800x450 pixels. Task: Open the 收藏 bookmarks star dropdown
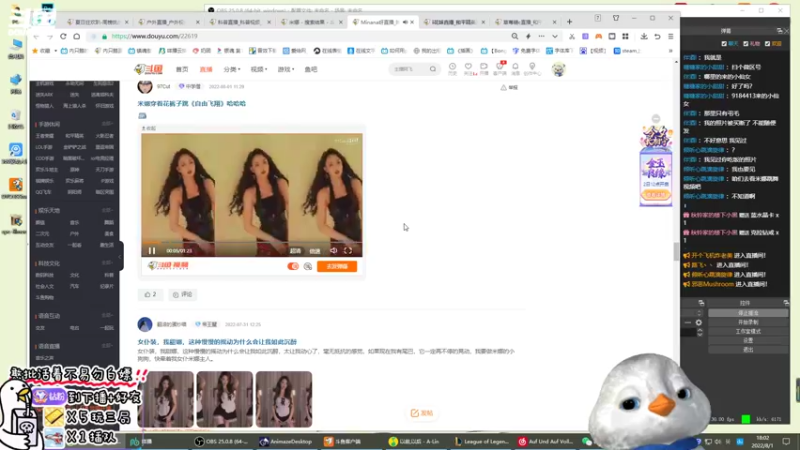click(44, 51)
